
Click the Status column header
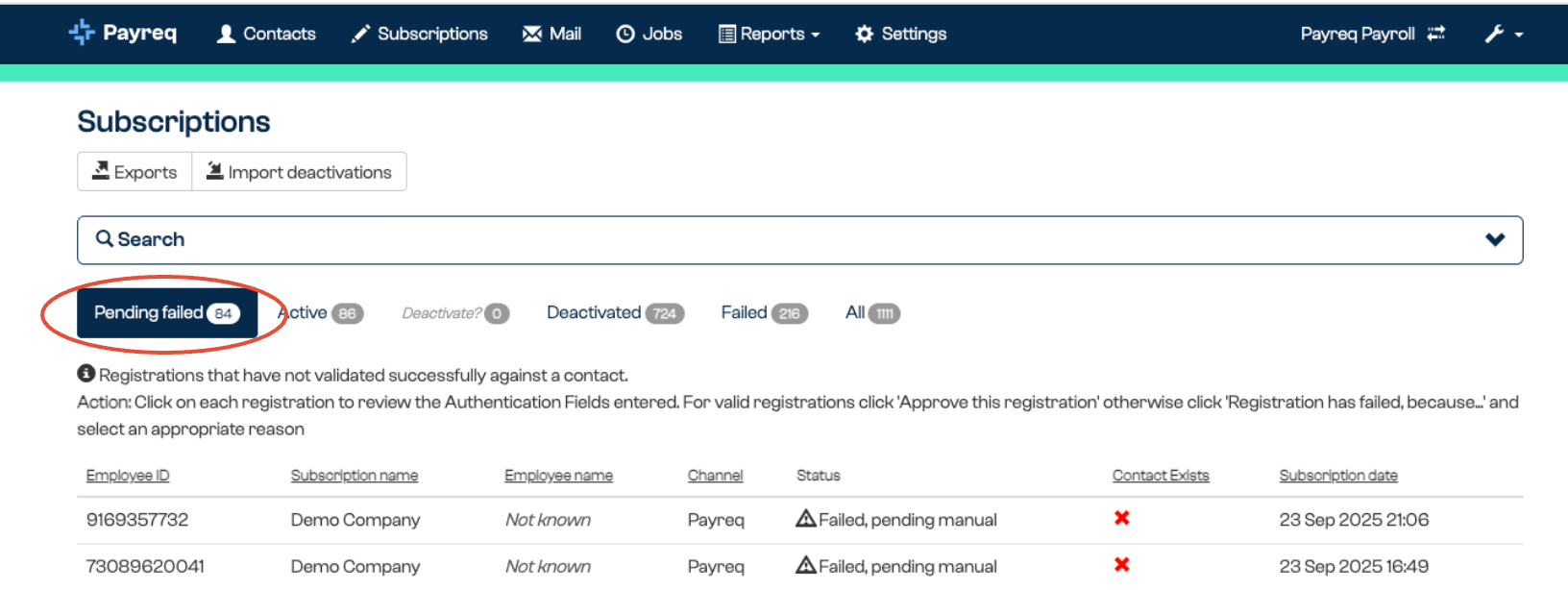[819, 476]
